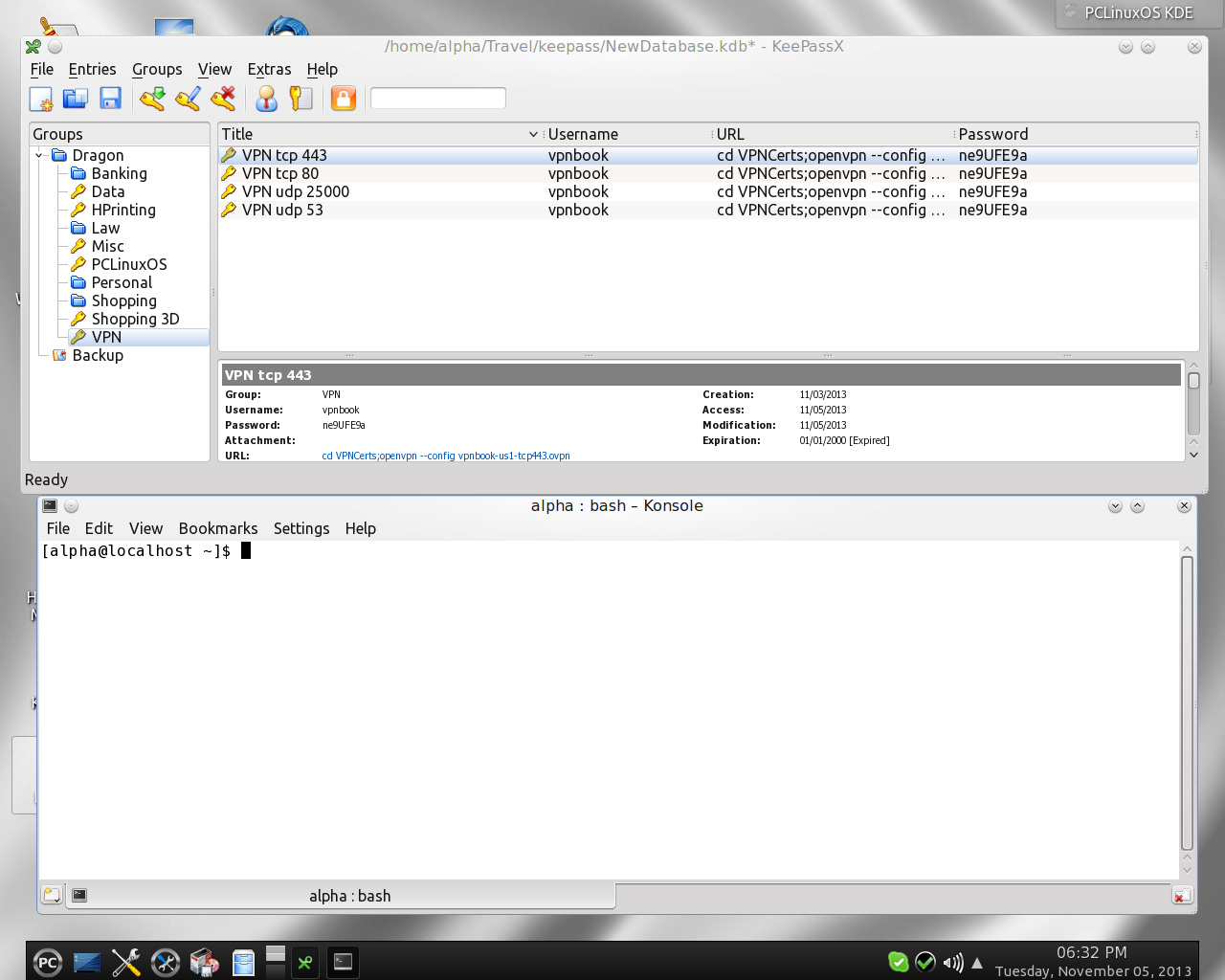Select the Banking group
1225x980 pixels.
[x=119, y=173]
